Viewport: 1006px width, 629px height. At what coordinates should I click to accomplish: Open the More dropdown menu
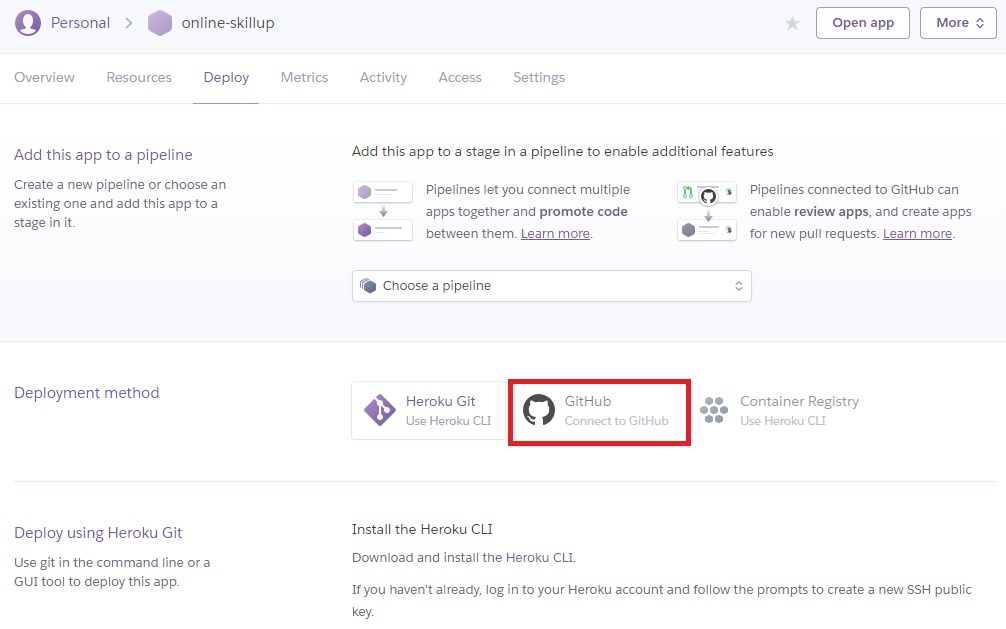coord(958,23)
